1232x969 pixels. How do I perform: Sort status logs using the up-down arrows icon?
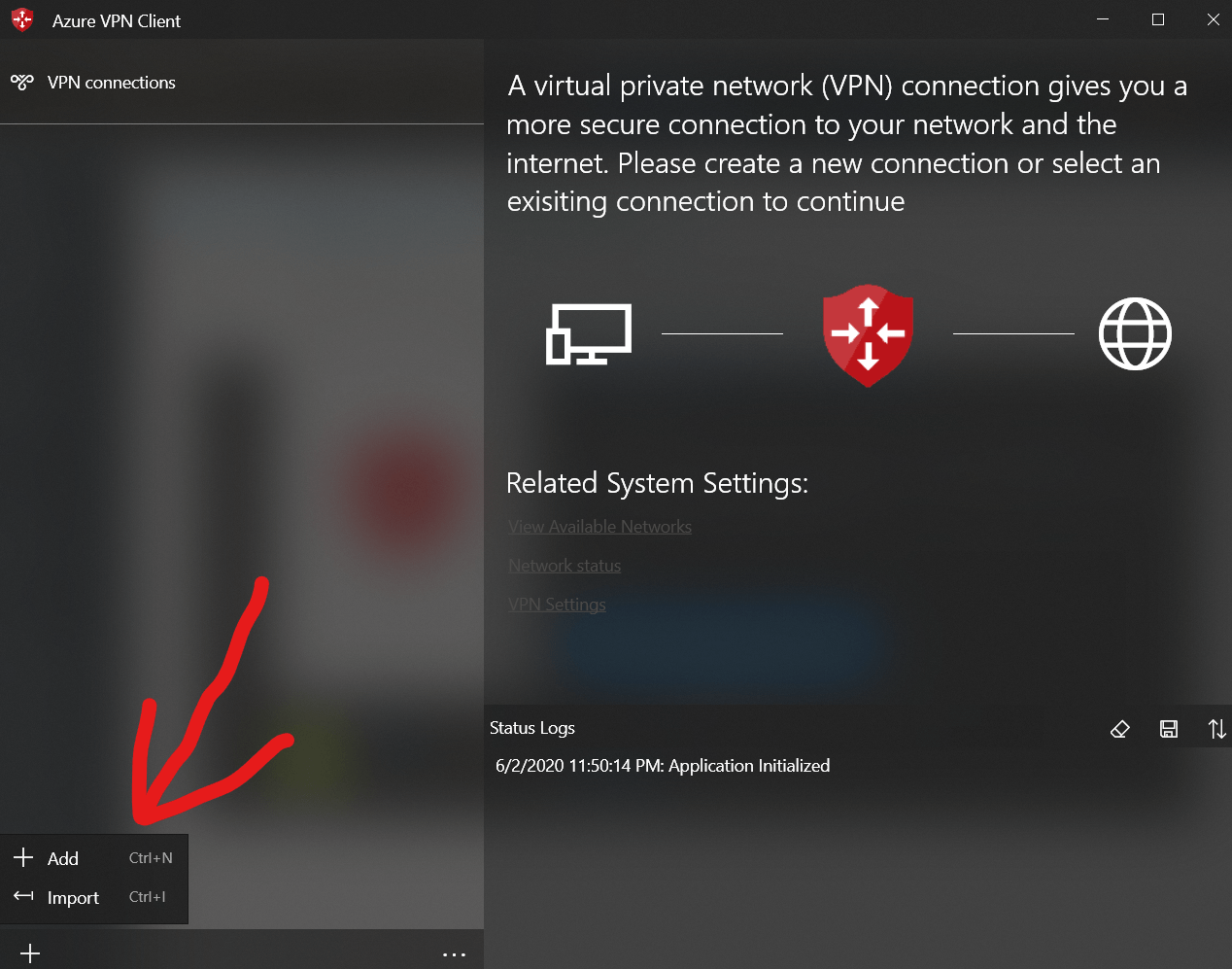tap(1216, 728)
